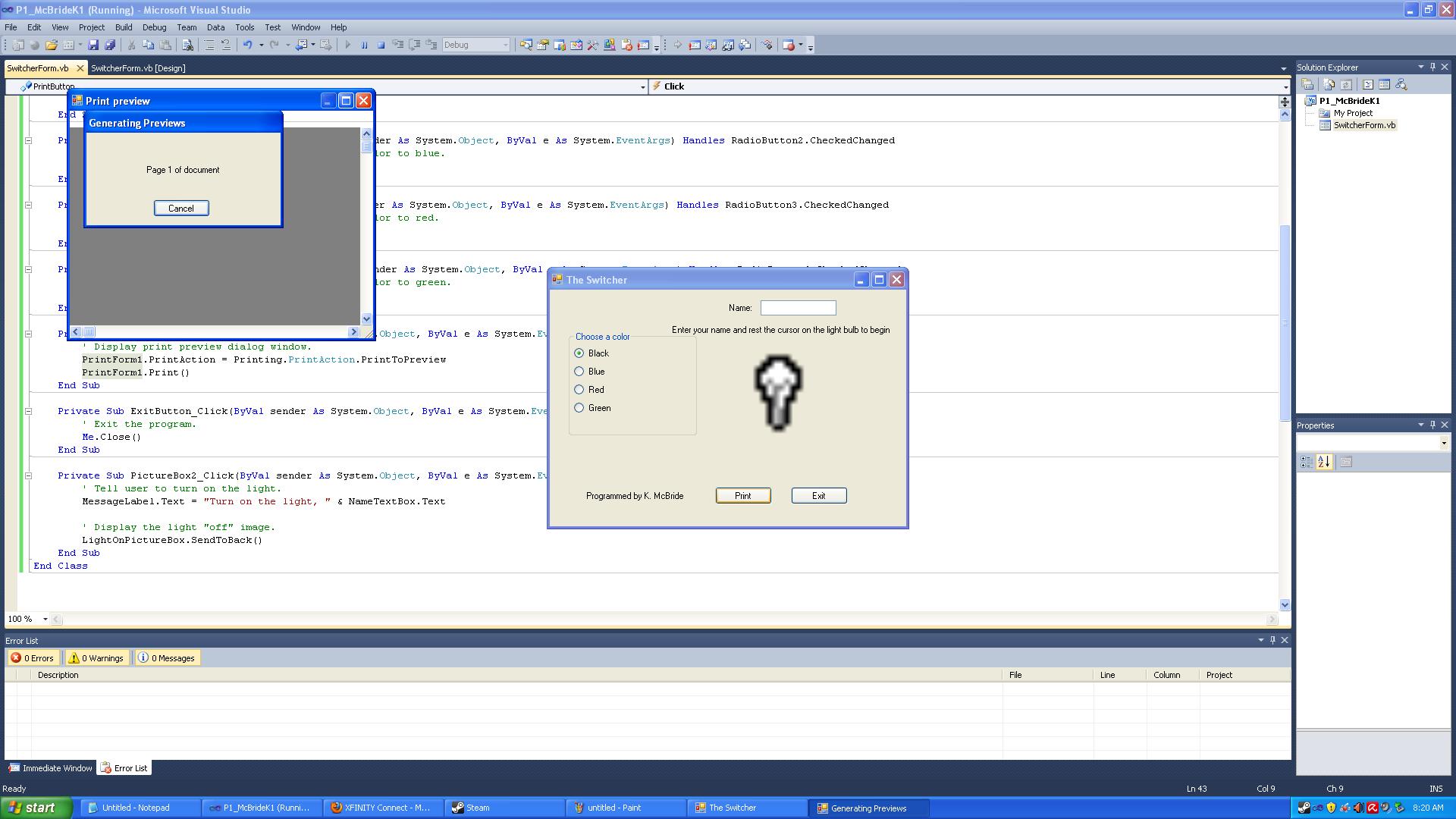Open the Debug configuration dropdown
The width and height of the screenshot is (1456, 819).
506,45
